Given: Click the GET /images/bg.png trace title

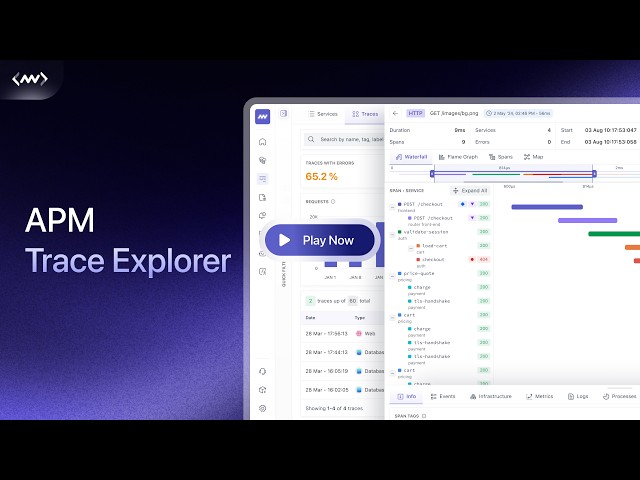Looking at the screenshot, I should (454, 113).
